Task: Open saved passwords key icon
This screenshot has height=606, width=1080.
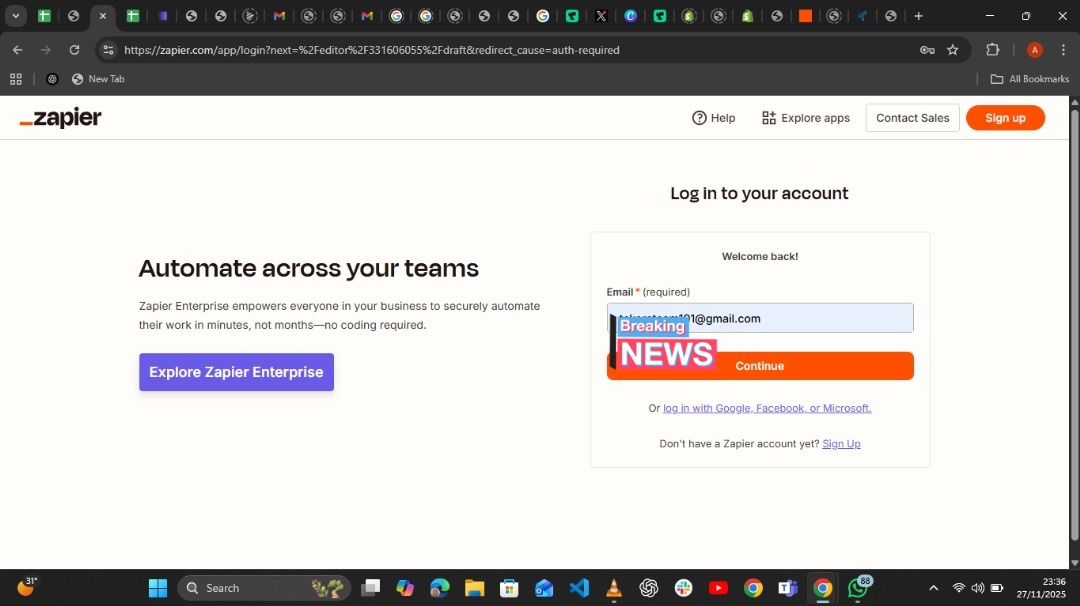Action: pyautogui.click(x=927, y=50)
